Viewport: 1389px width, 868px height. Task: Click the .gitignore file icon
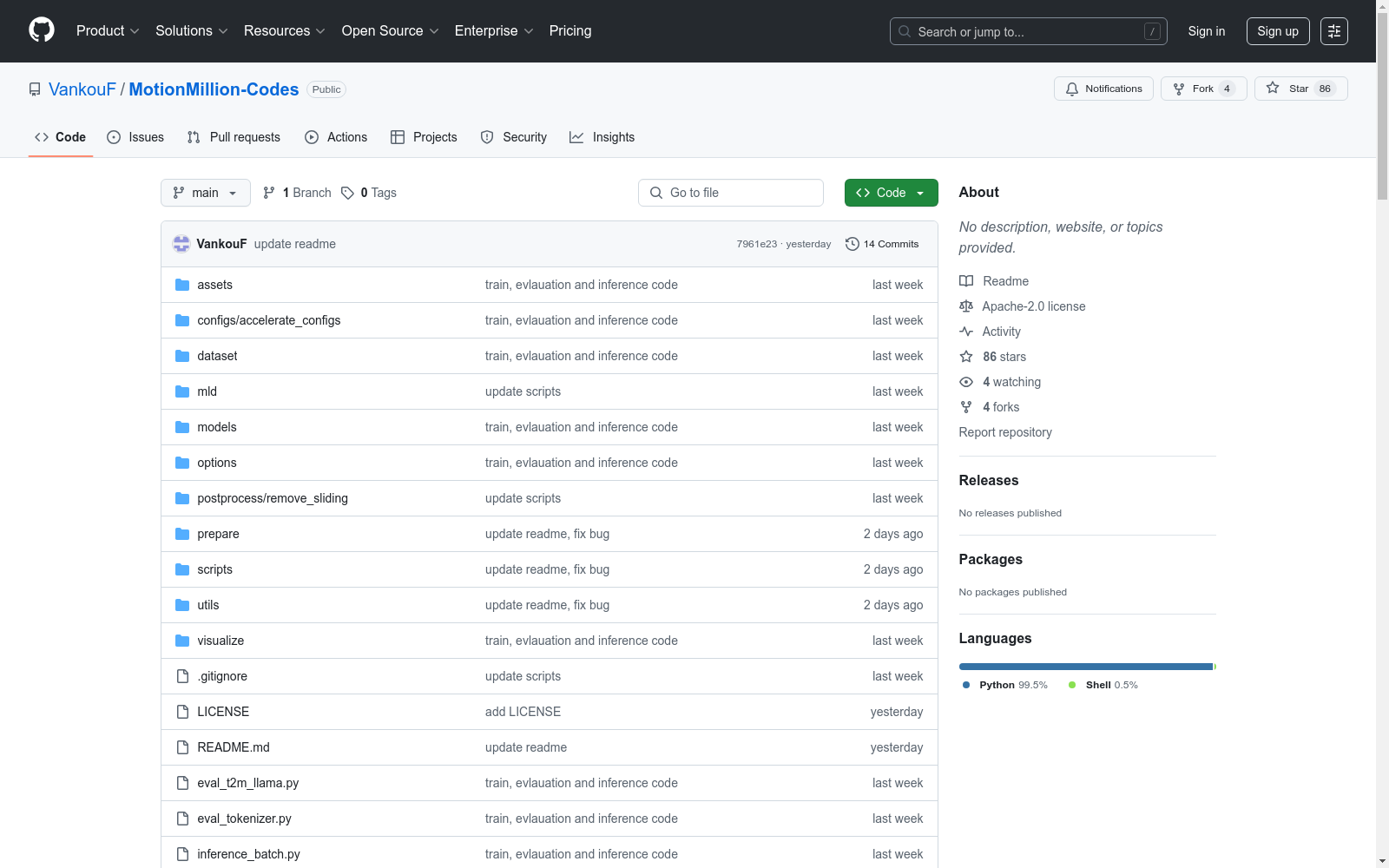point(182,676)
